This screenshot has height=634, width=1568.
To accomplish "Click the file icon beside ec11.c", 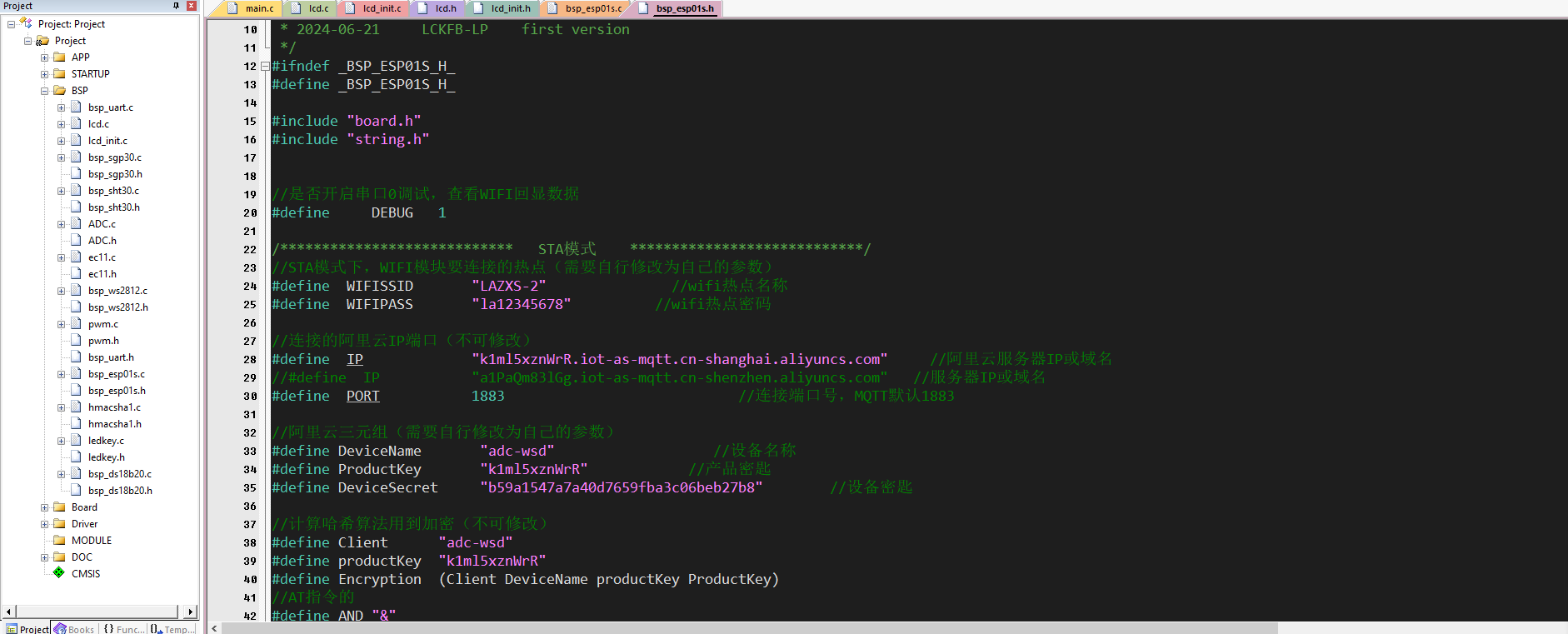I will [x=76, y=257].
